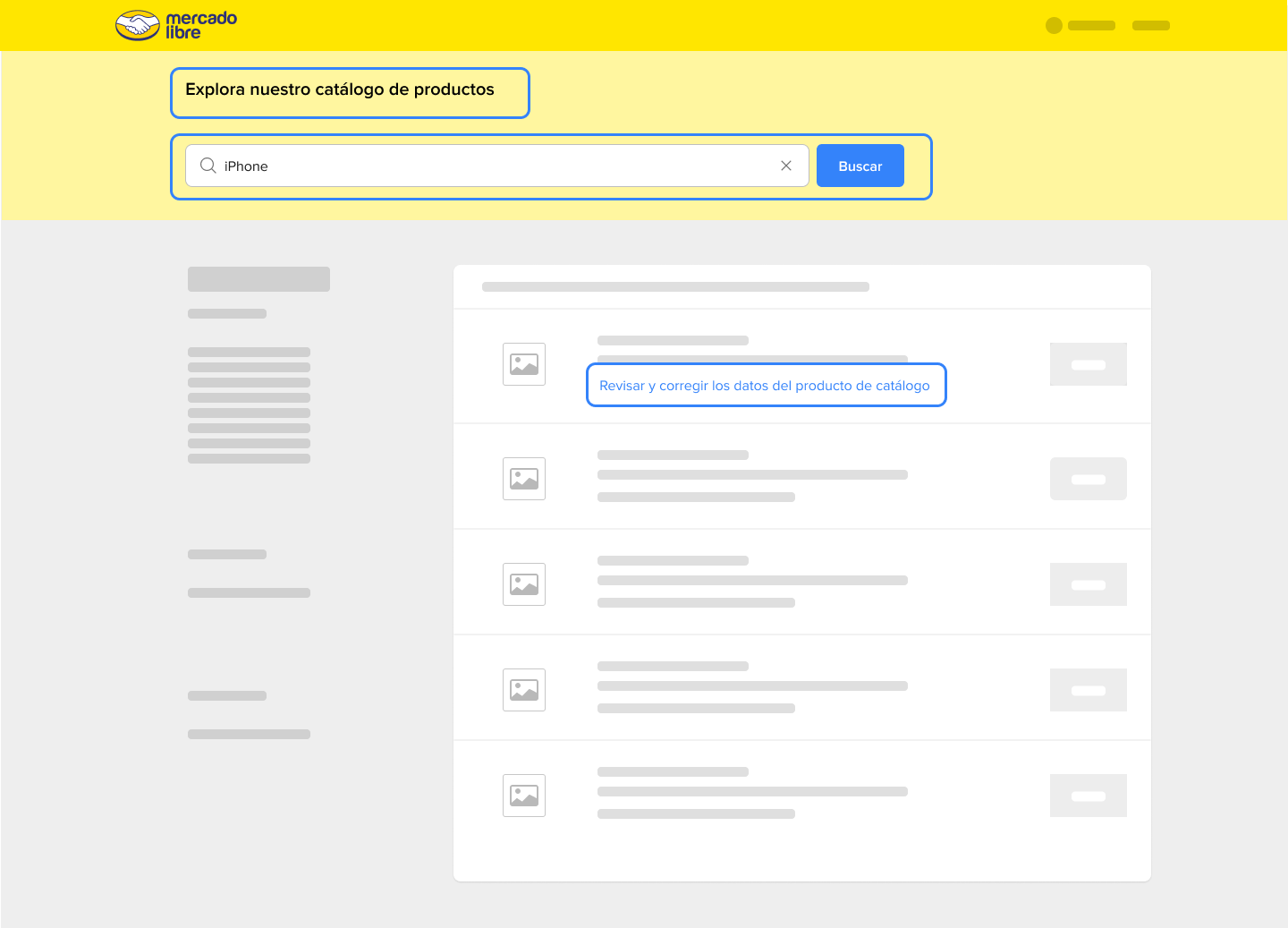Click 'Explora nuestro catálogo de productos' heading
This screenshot has width=1288, height=928.
340,89
